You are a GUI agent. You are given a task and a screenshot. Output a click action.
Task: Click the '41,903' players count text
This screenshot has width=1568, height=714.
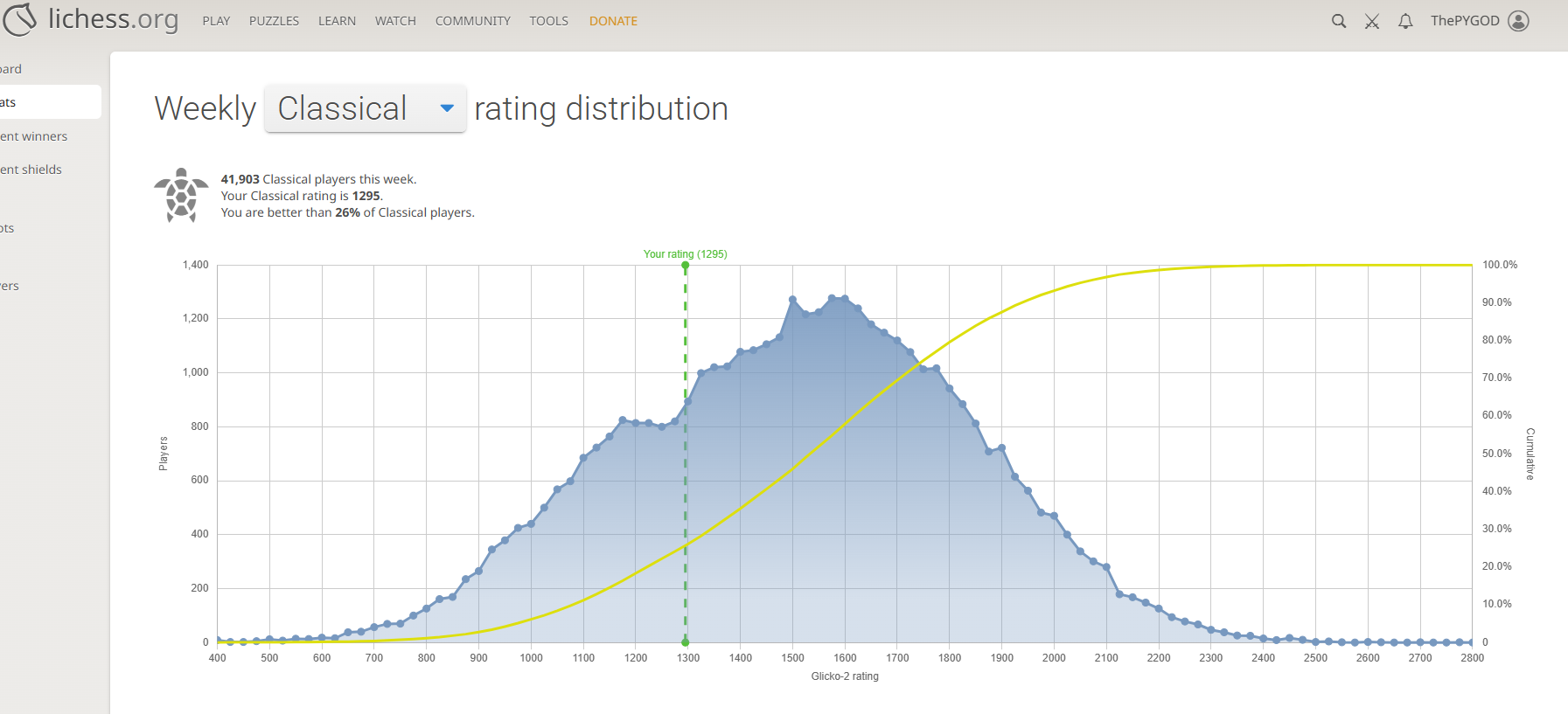click(240, 179)
